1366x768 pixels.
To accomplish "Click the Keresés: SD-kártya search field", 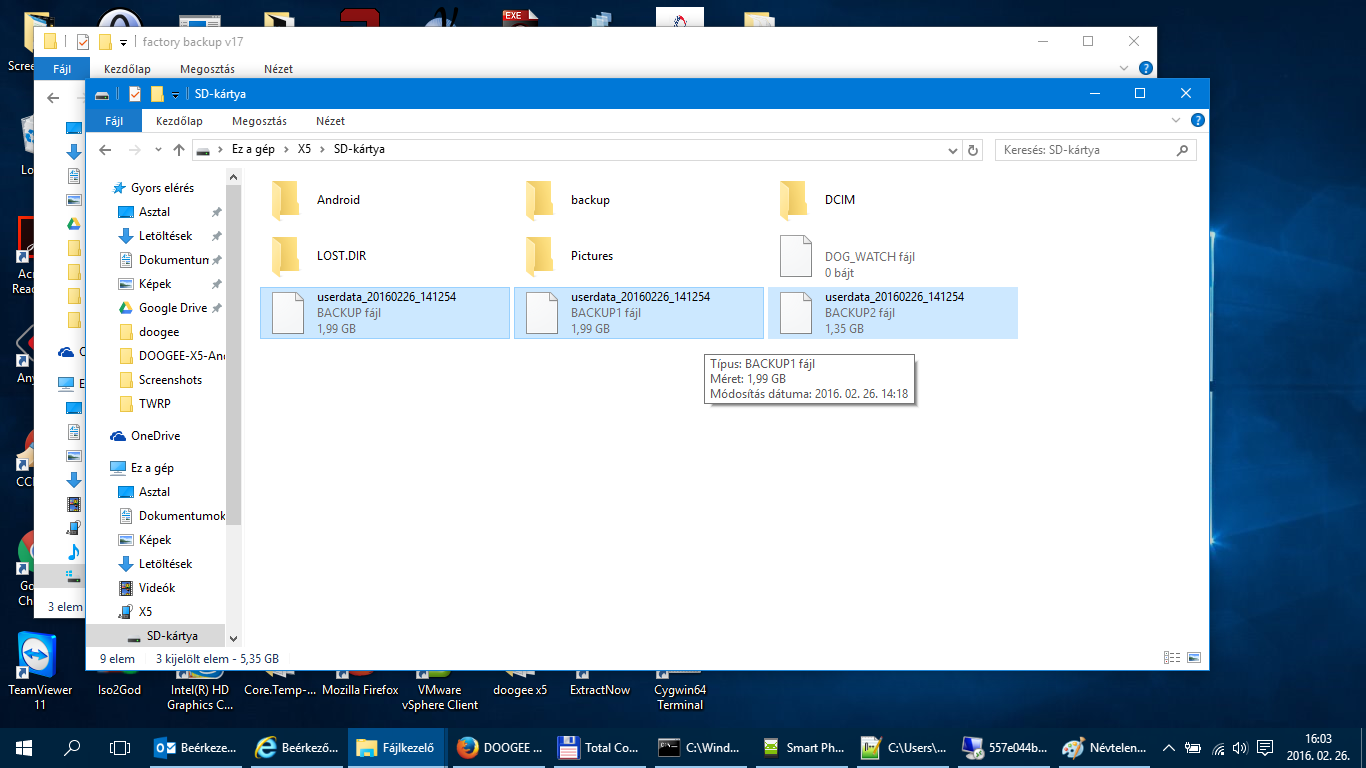I will [x=1085, y=150].
